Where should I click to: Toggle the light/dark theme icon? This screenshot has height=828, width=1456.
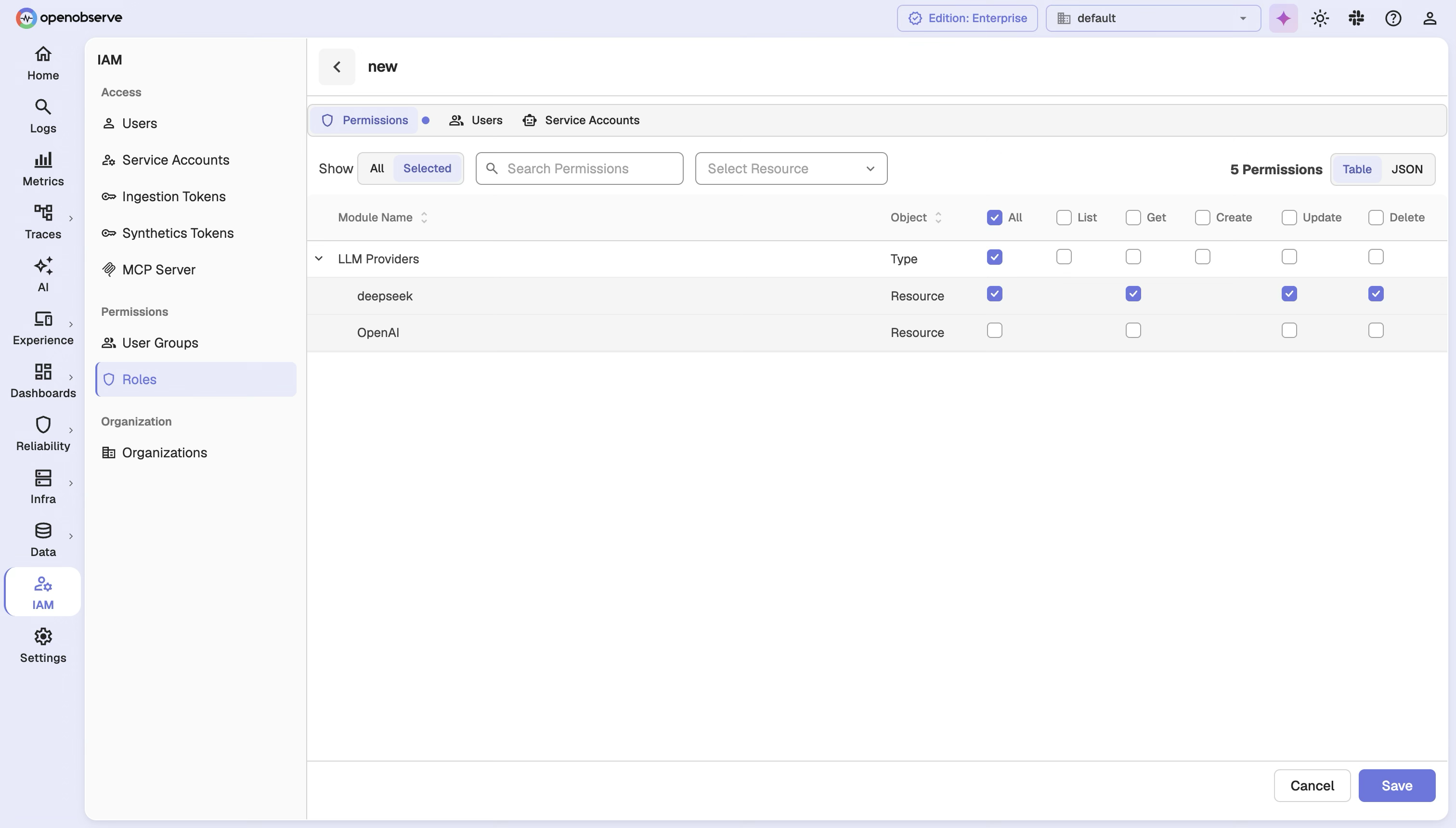[x=1319, y=18]
